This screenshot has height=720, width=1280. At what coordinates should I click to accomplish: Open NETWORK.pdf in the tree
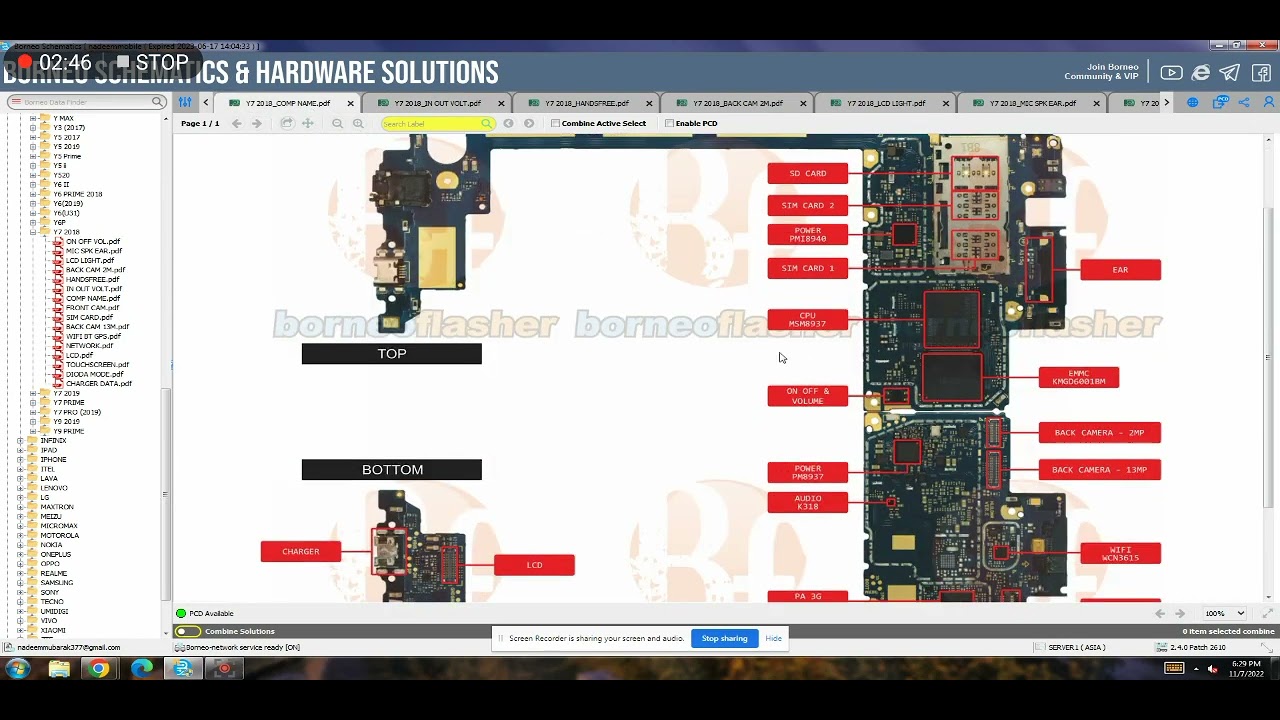click(89, 345)
